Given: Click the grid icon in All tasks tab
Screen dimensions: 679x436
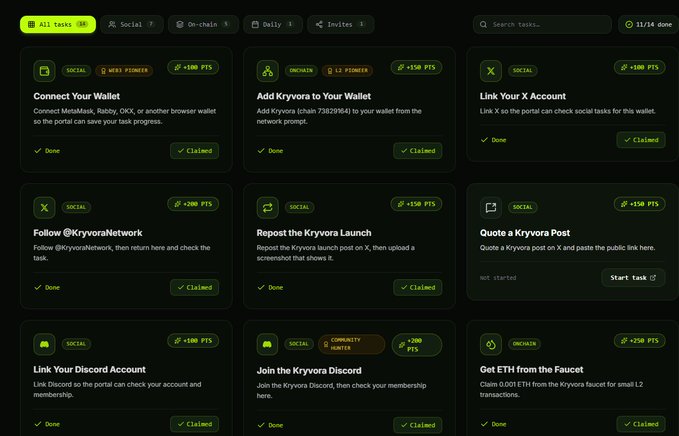Looking at the screenshot, I should (32, 25).
